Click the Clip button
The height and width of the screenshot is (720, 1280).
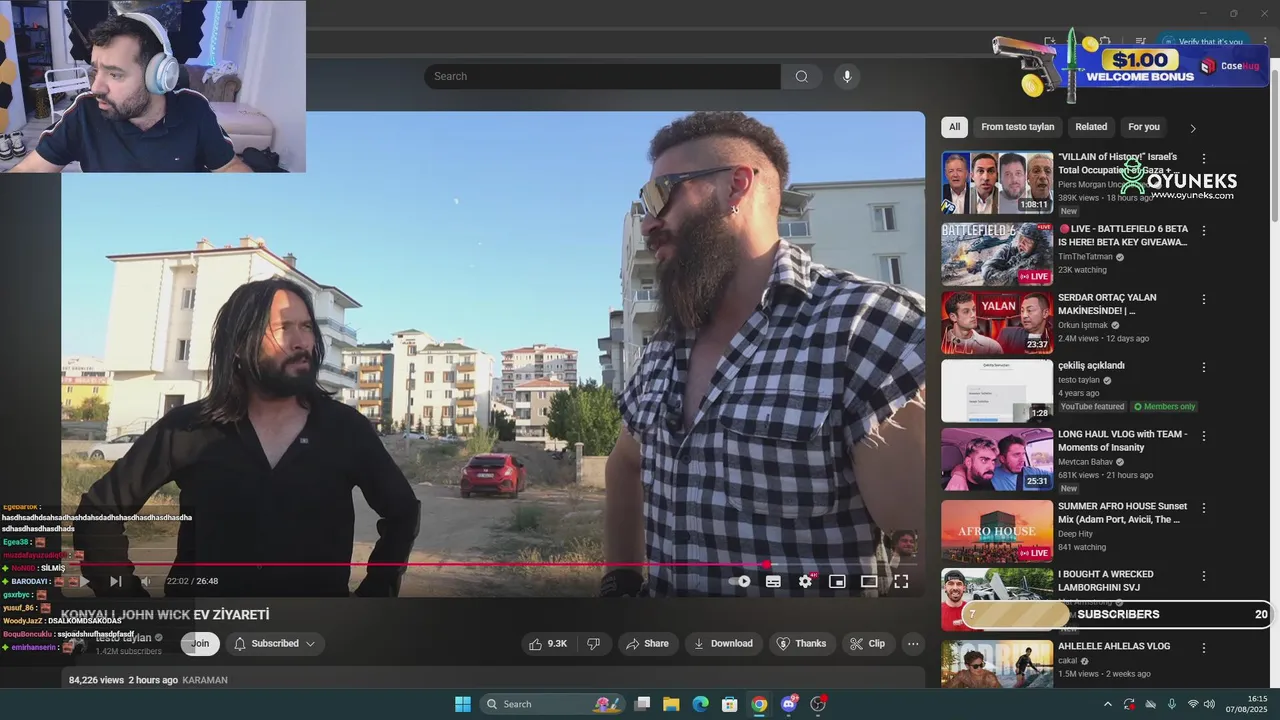click(x=868, y=644)
